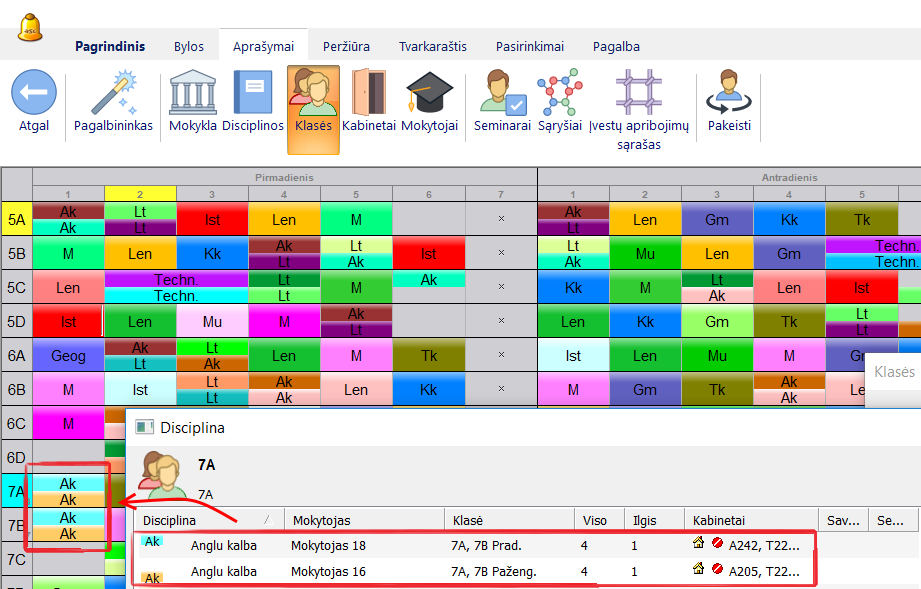Switch to the Pagrindinis tab
Viewport: 921px width, 589px height.
pos(109,46)
